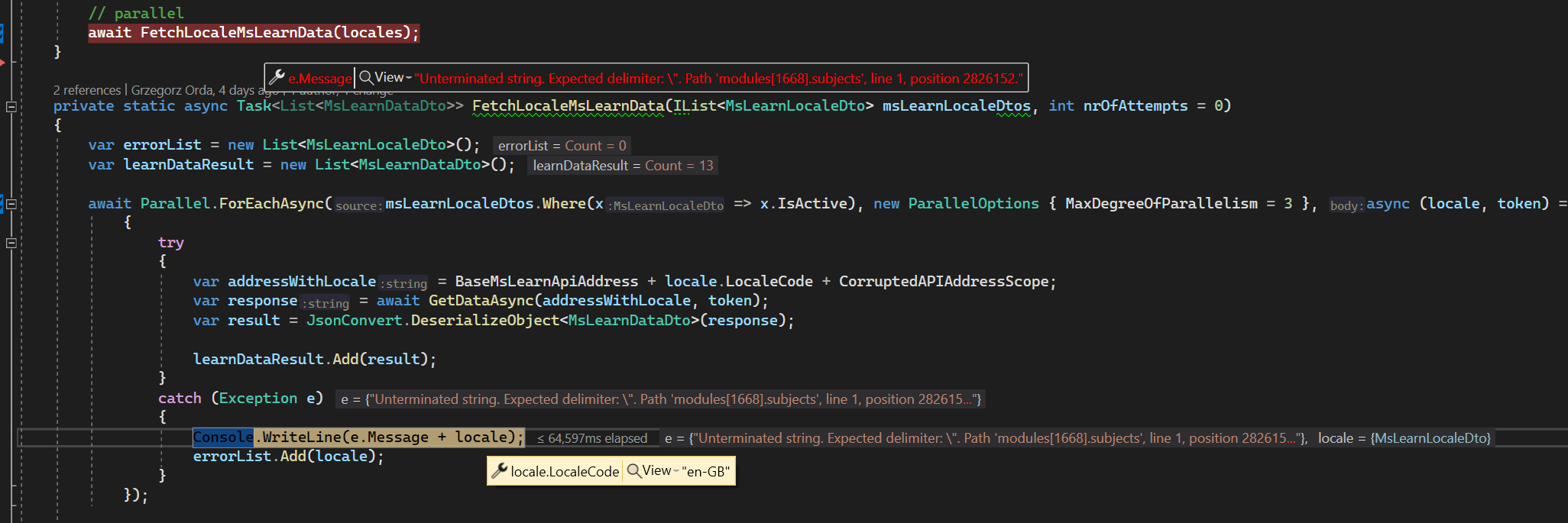Click the "// parallel" comment
The width and height of the screenshot is (1568, 523).
(x=136, y=13)
